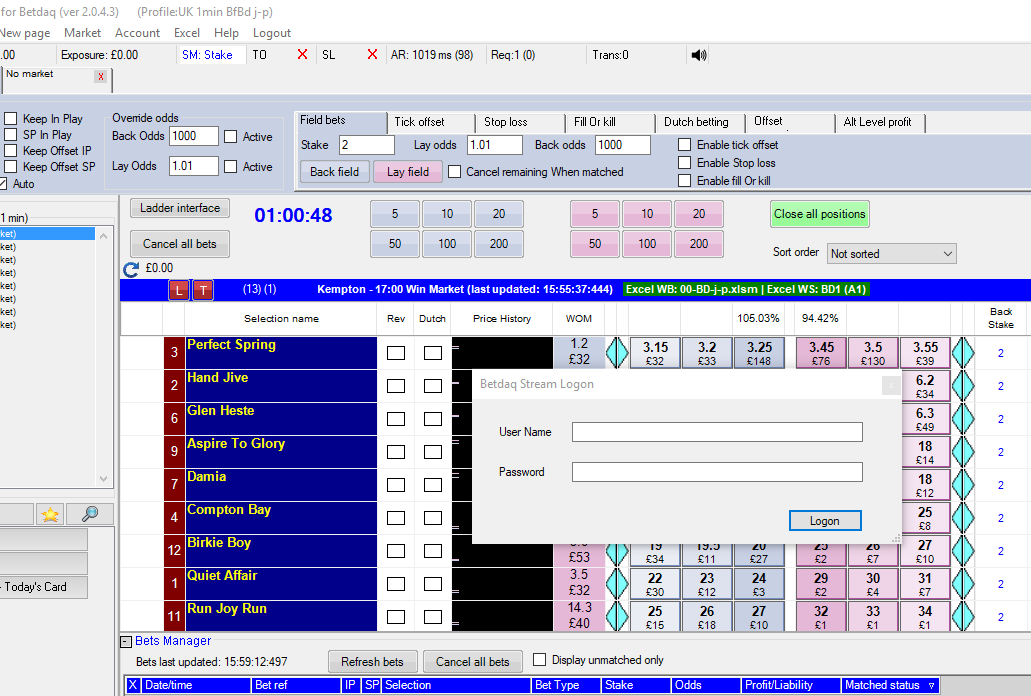Enable Stop loss checkbox
Screen dimensions: 1031x696
point(684,162)
